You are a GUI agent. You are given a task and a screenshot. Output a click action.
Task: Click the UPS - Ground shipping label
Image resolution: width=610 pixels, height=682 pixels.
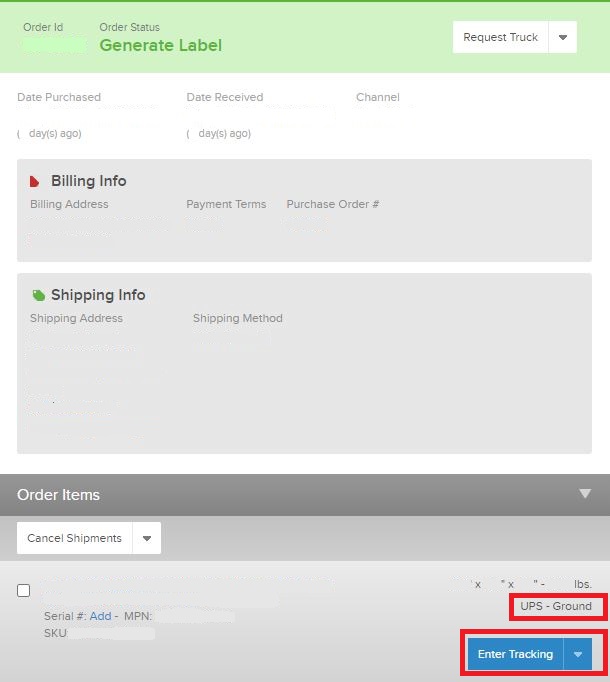click(556, 606)
